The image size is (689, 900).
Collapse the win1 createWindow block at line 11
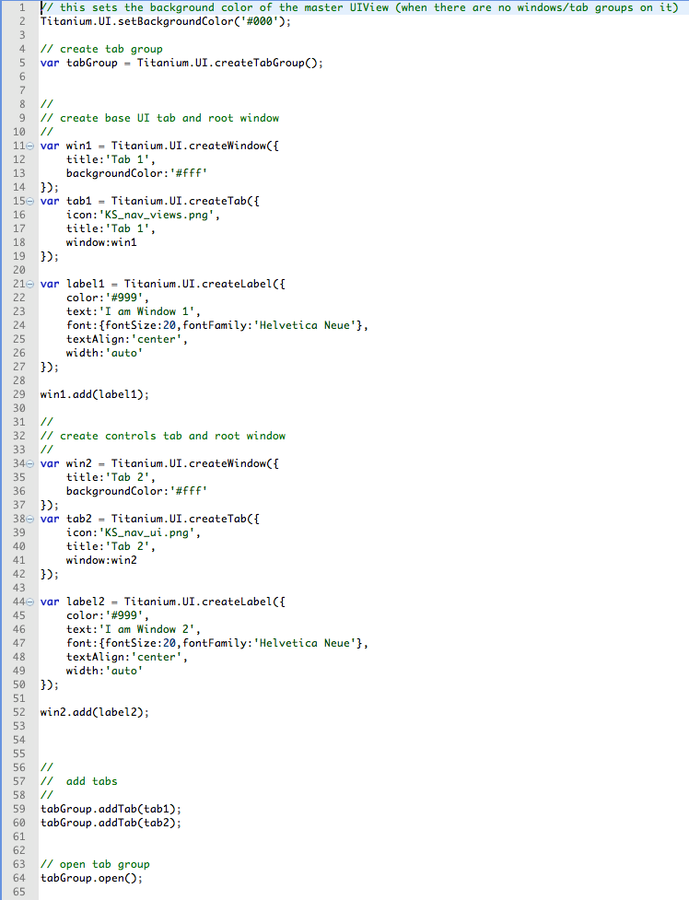30,146
